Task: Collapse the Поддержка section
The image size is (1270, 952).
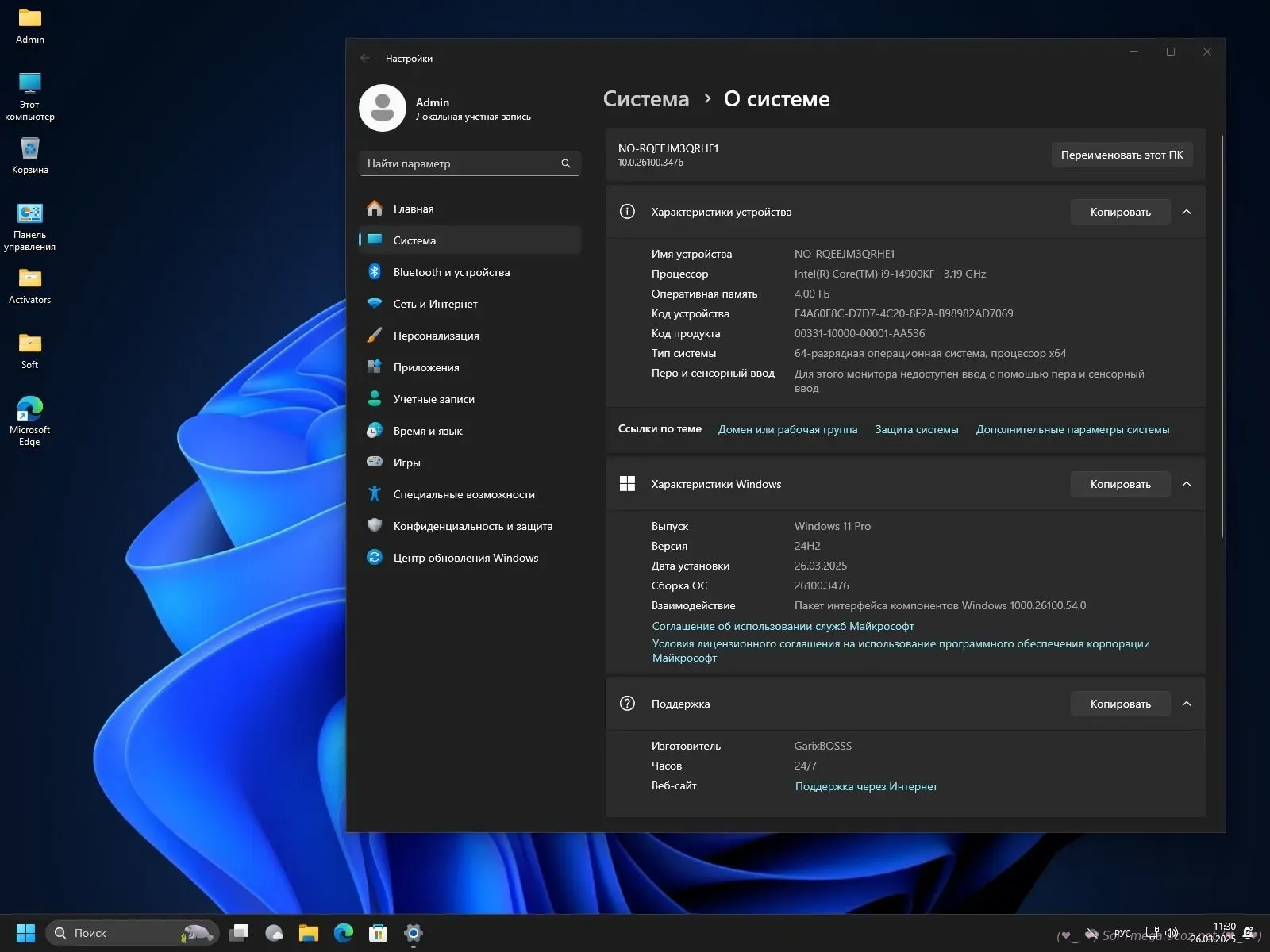Action: (1187, 704)
